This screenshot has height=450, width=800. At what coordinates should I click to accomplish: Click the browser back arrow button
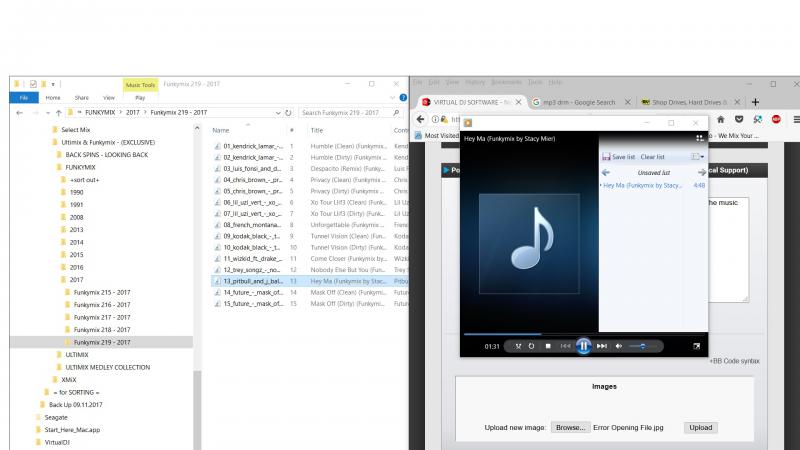click(x=420, y=119)
